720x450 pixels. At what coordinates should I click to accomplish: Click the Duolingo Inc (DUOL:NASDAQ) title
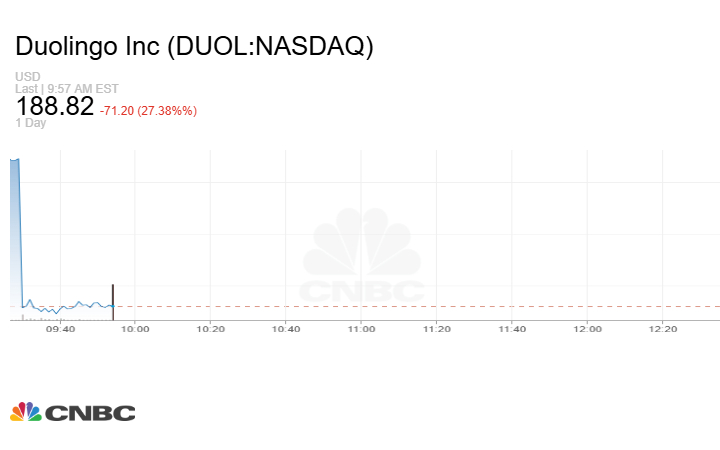195,47
